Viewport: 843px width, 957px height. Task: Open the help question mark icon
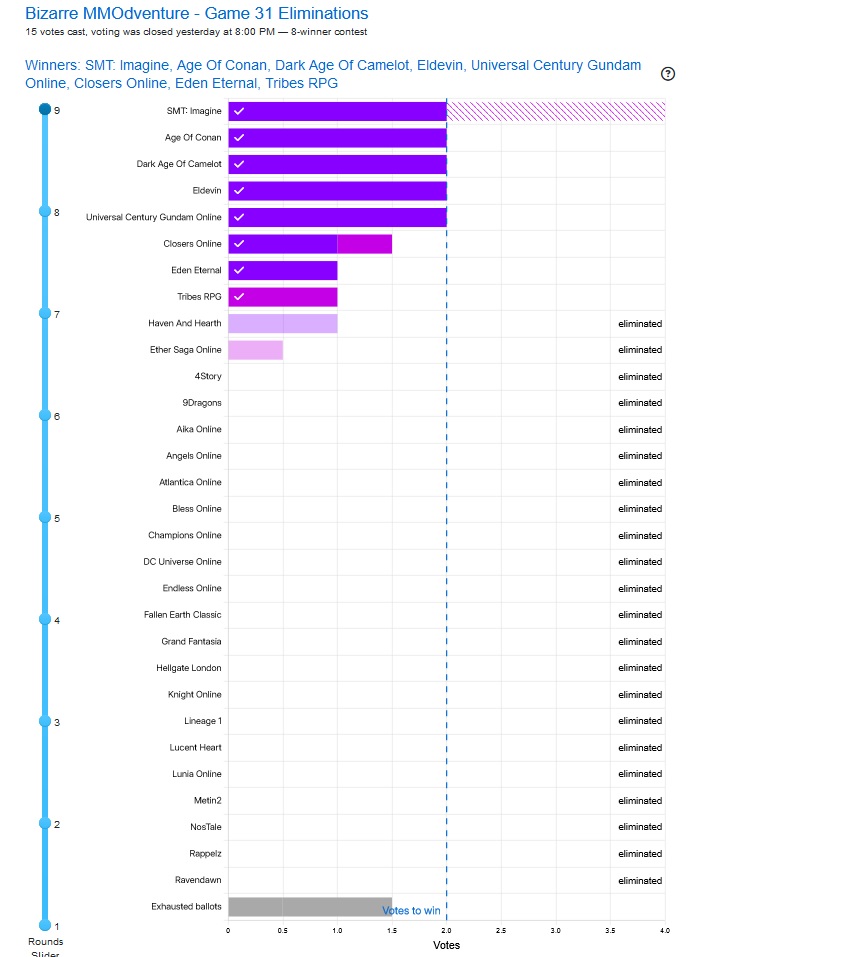coord(668,74)
